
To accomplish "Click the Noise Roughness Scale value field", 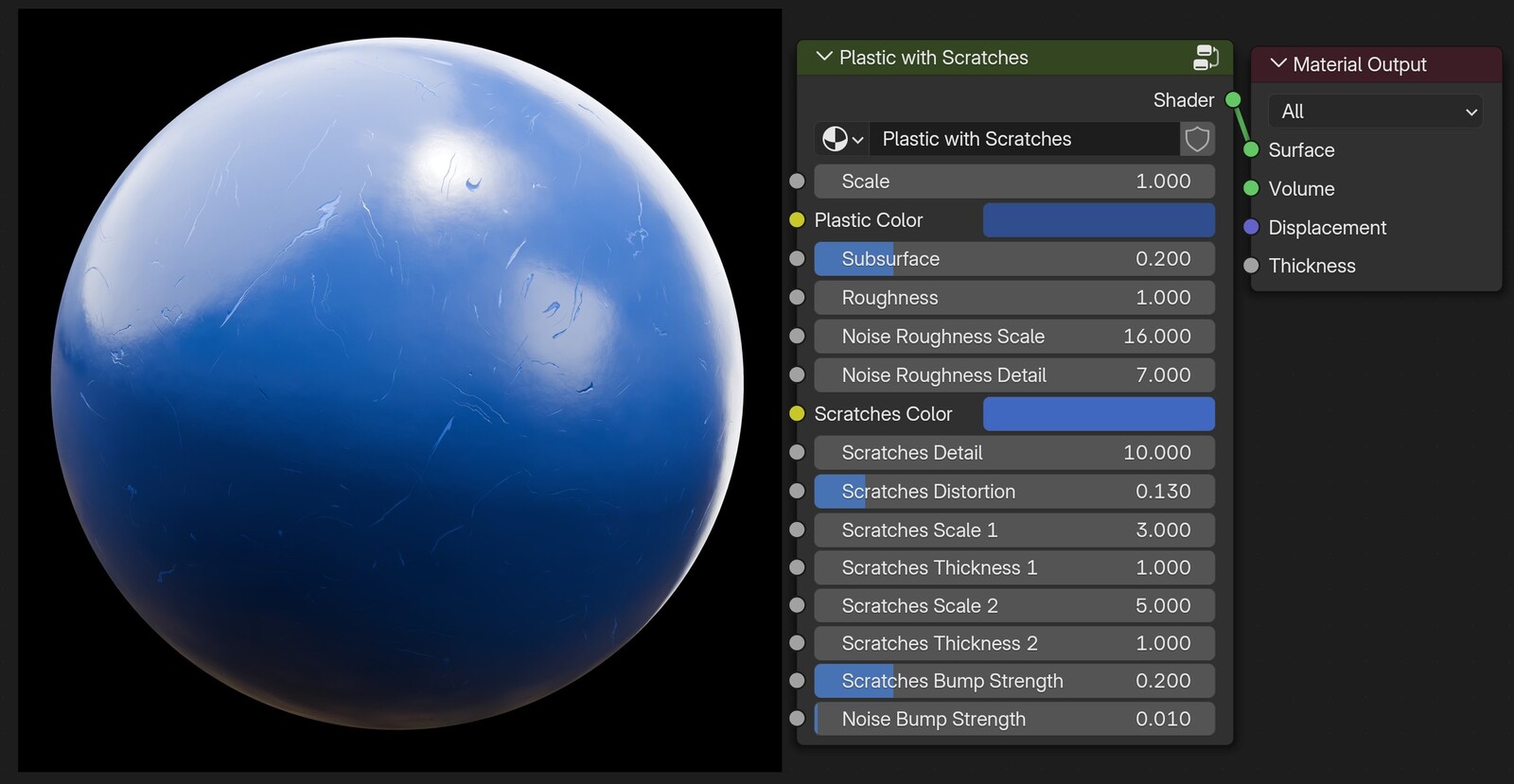I will click(x=1014, y=336).
